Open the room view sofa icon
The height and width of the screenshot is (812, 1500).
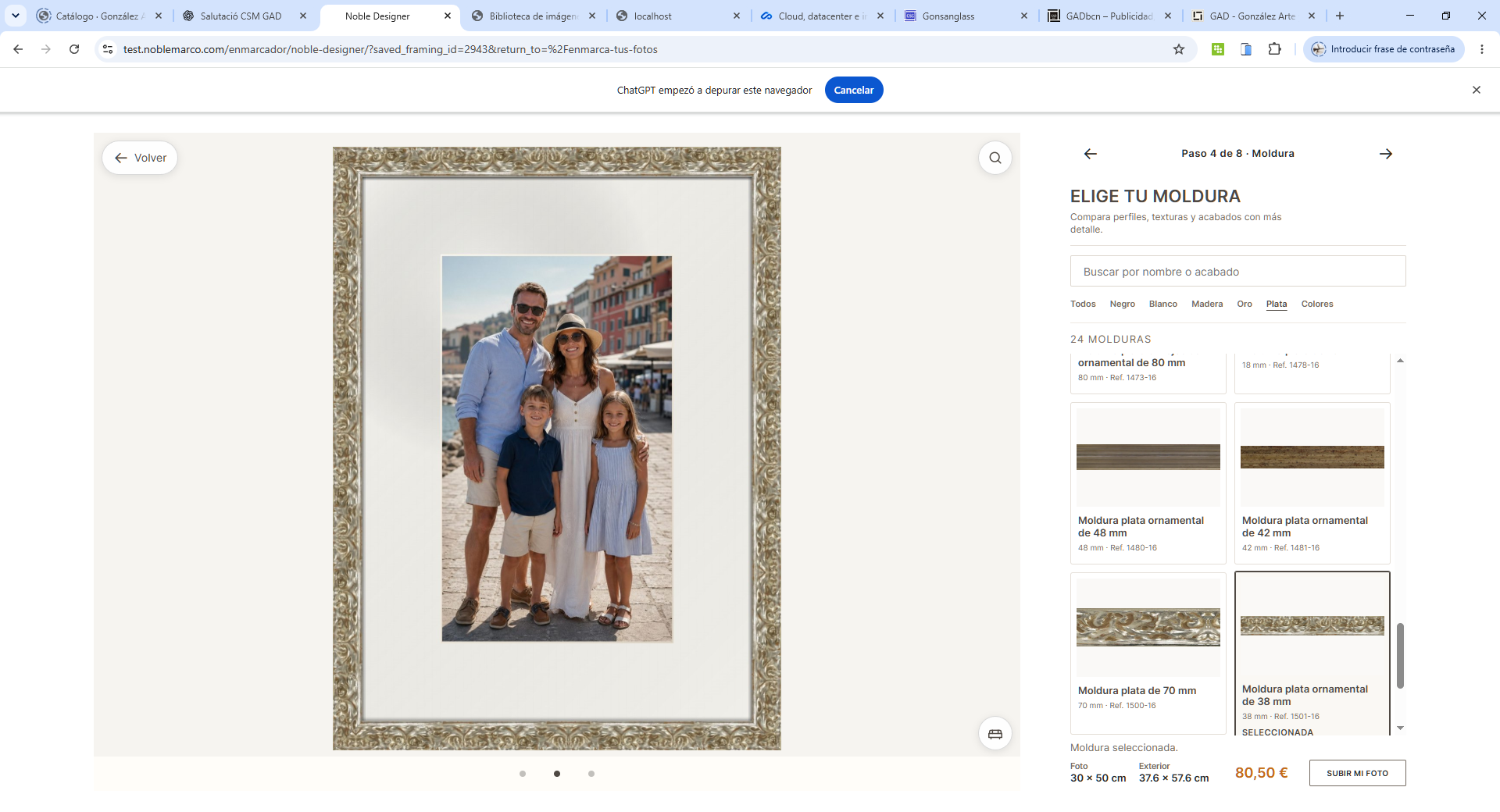click(995, 733)
